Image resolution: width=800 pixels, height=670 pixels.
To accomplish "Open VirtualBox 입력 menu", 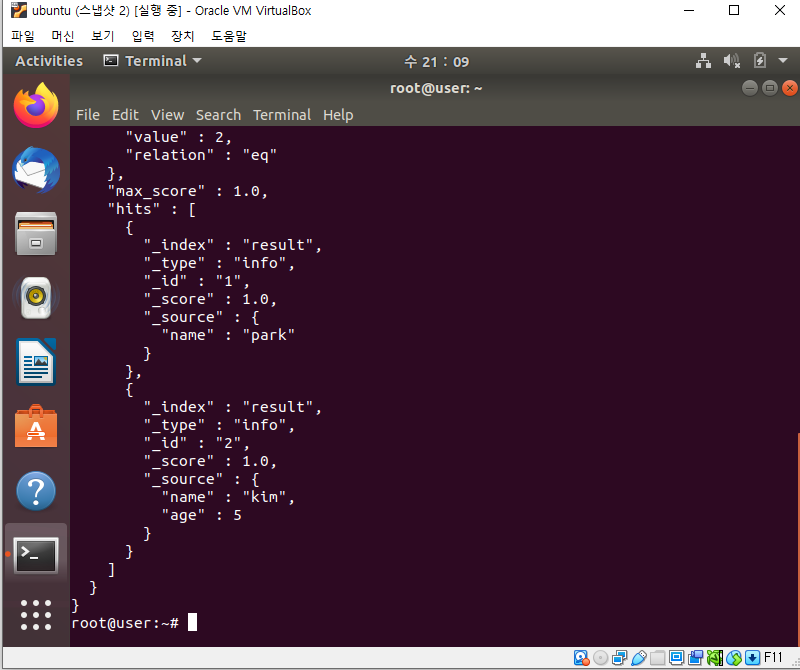I will point(142,36).
